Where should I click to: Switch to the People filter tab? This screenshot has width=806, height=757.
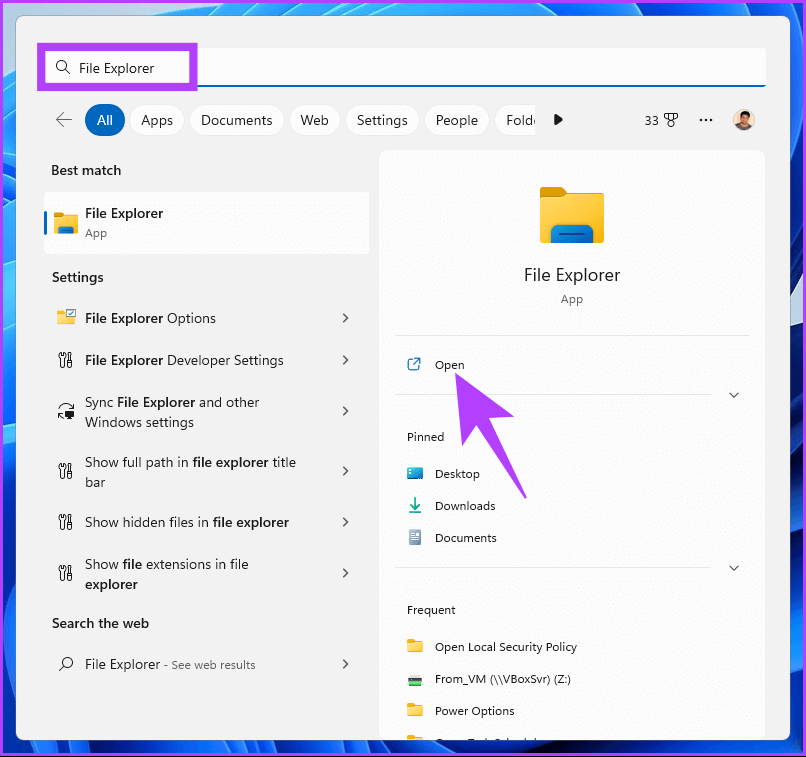(x=456, y=120)
